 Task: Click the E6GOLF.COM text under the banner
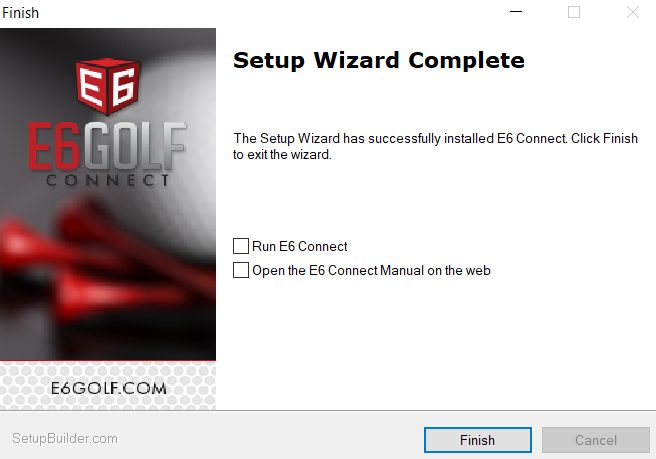coord(109,388)
